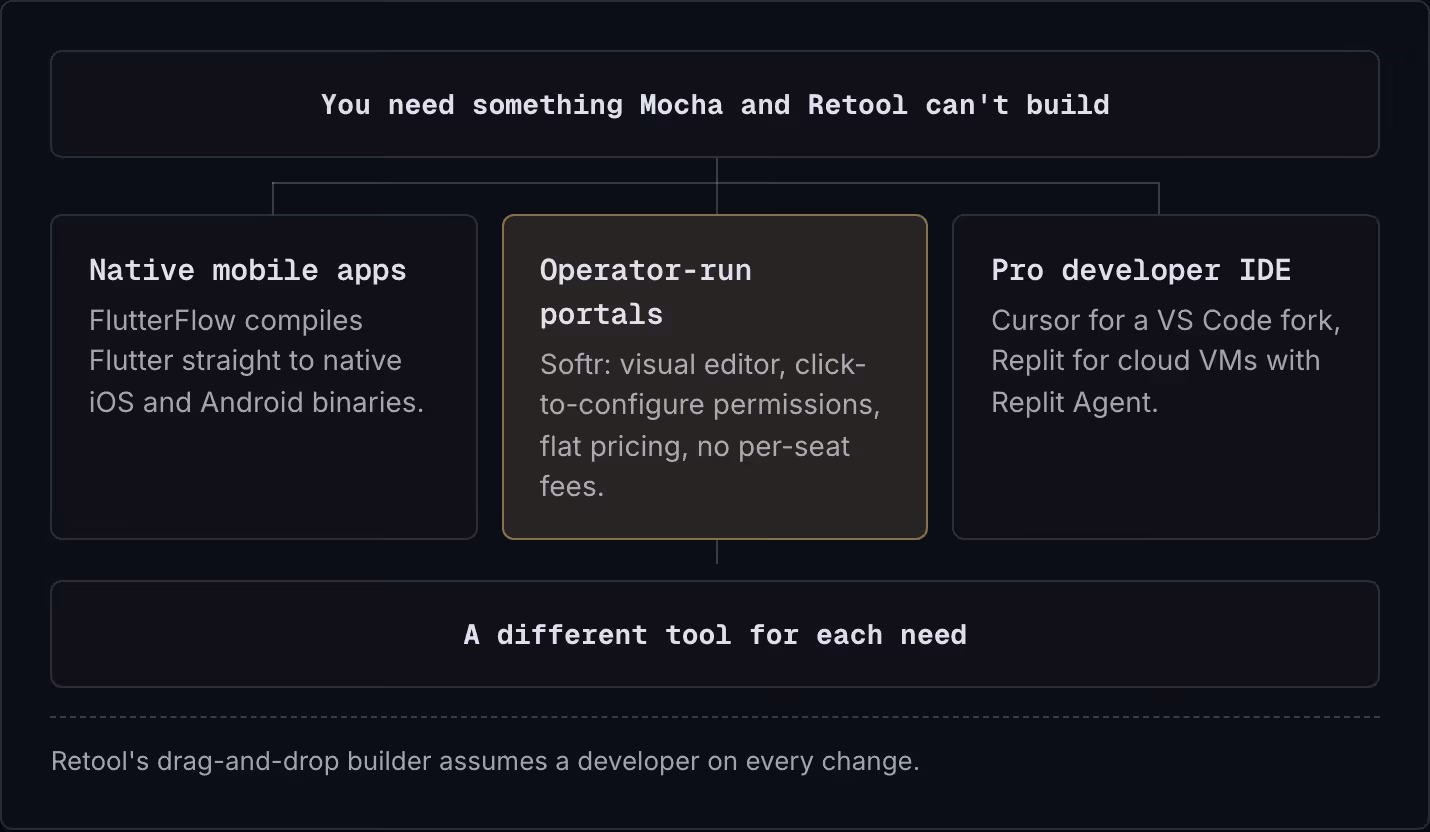The image size is (1430, 832).
Task: Click the 'You need something Mocha and Retool can't build' box
Action: 715,104
